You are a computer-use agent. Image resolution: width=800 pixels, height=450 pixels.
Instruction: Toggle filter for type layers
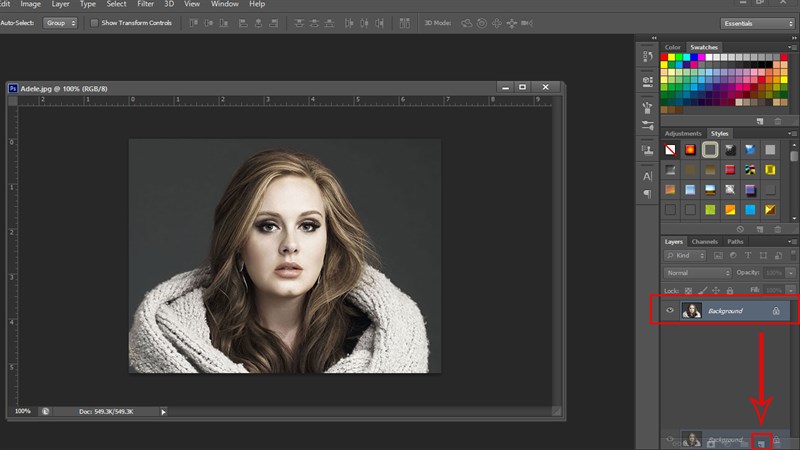pyautogui.click(x=748, y=255)
